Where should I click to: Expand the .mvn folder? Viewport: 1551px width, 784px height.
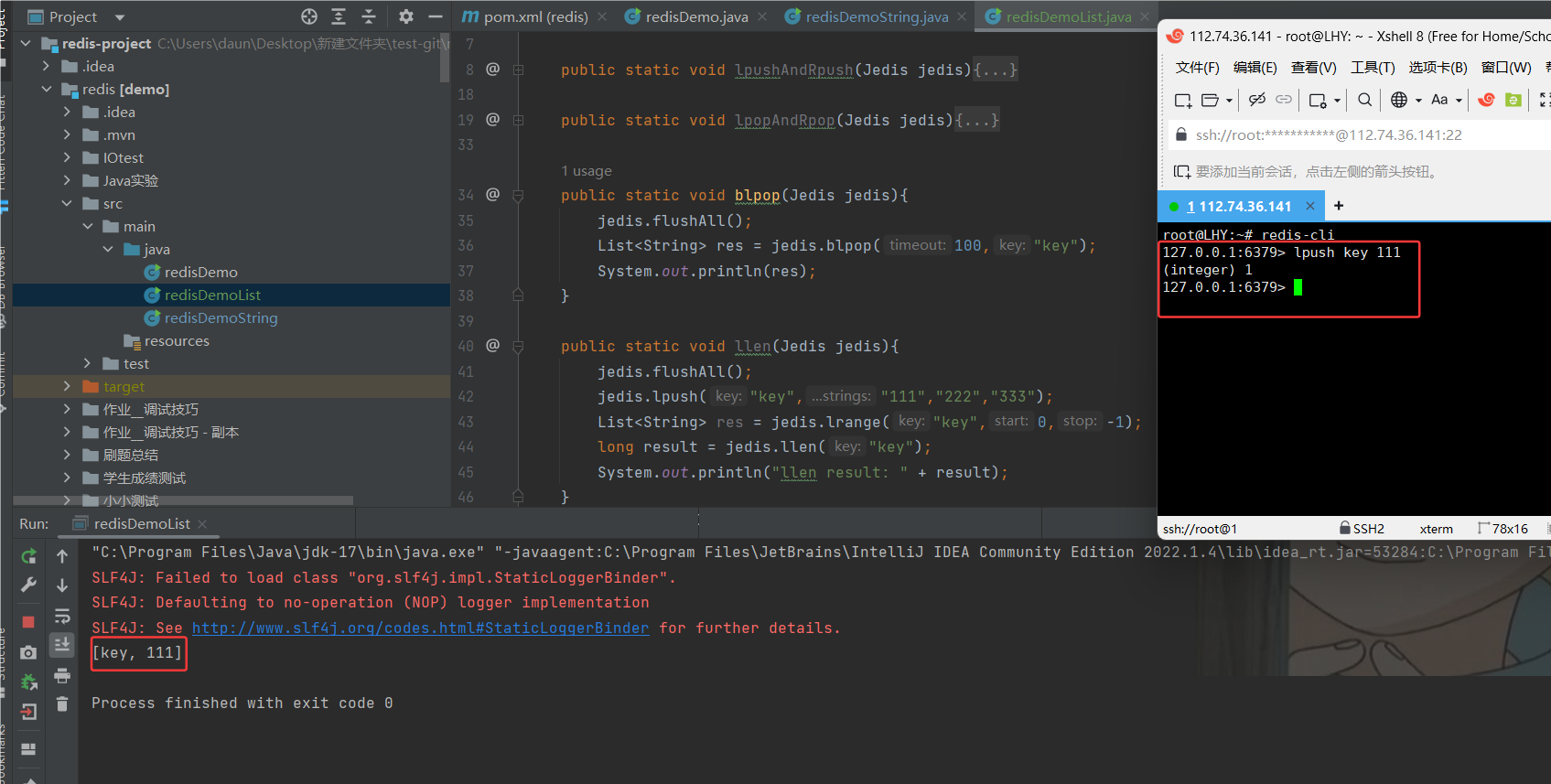click(x=67, y=134)
